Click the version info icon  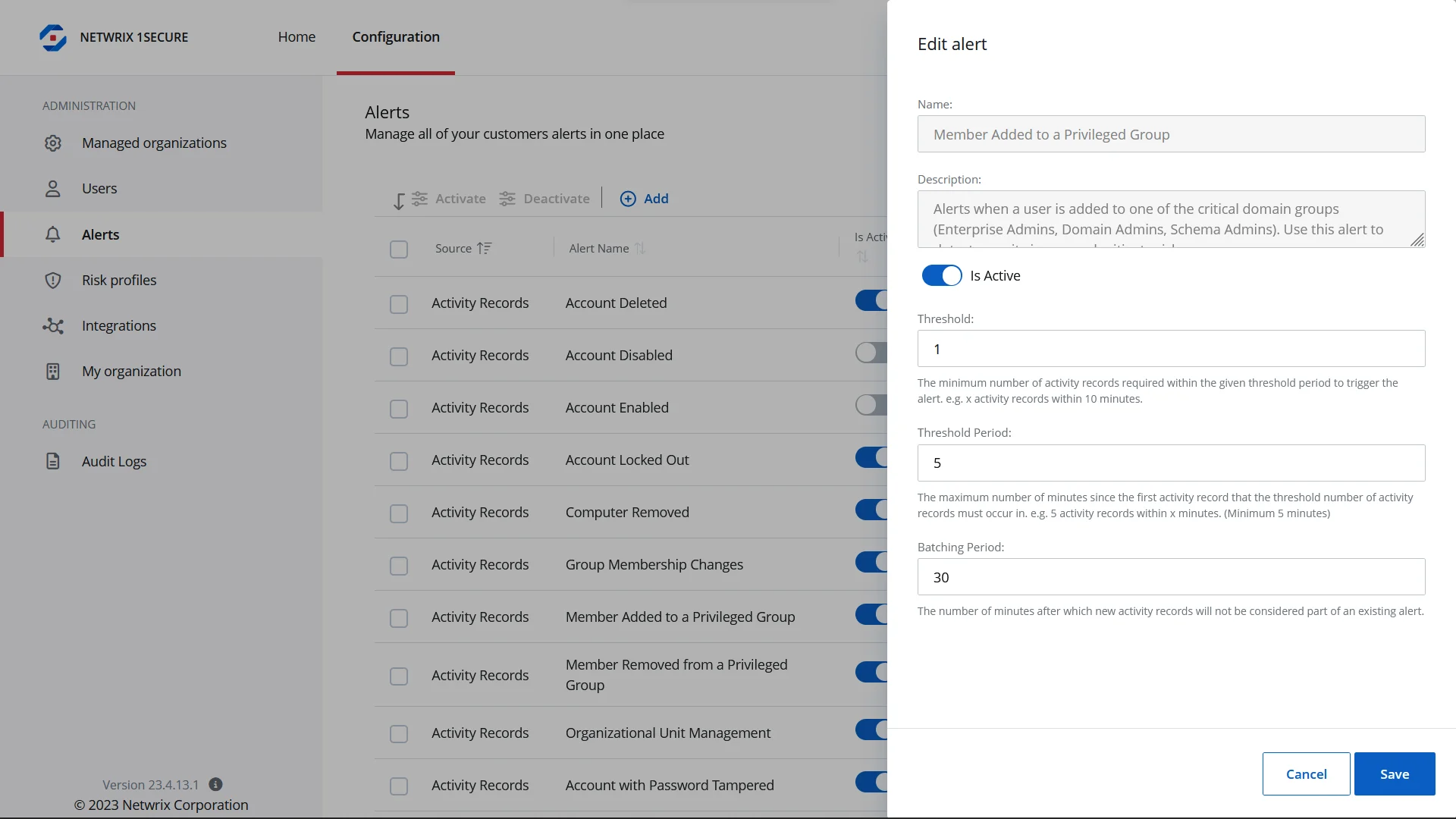(215, 784)
